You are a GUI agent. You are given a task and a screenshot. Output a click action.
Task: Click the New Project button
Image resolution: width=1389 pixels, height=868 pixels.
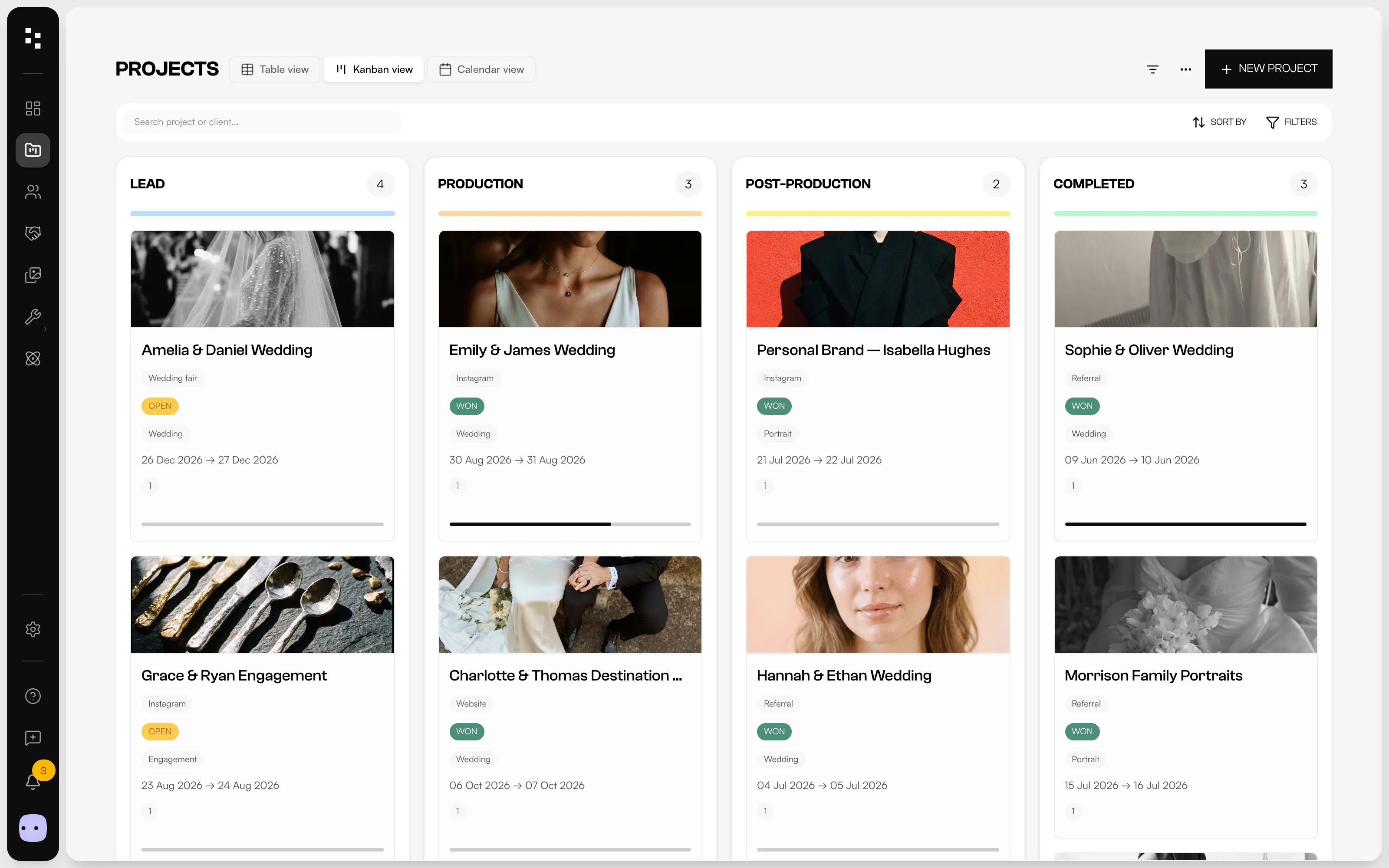click(x=1268, y=69)
